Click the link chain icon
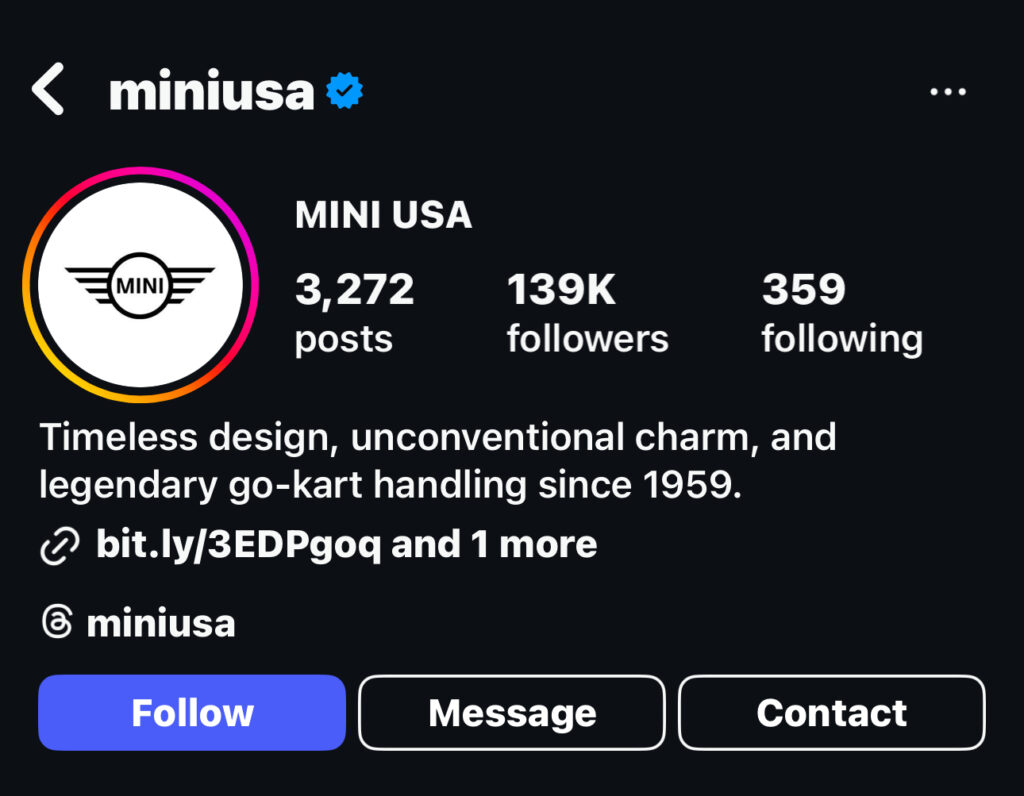 point(59,545)
